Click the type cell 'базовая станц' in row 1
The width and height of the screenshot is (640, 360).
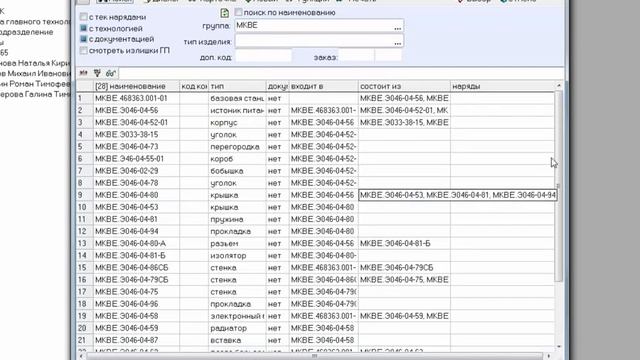pyautogui.click(x=237, y=98)
